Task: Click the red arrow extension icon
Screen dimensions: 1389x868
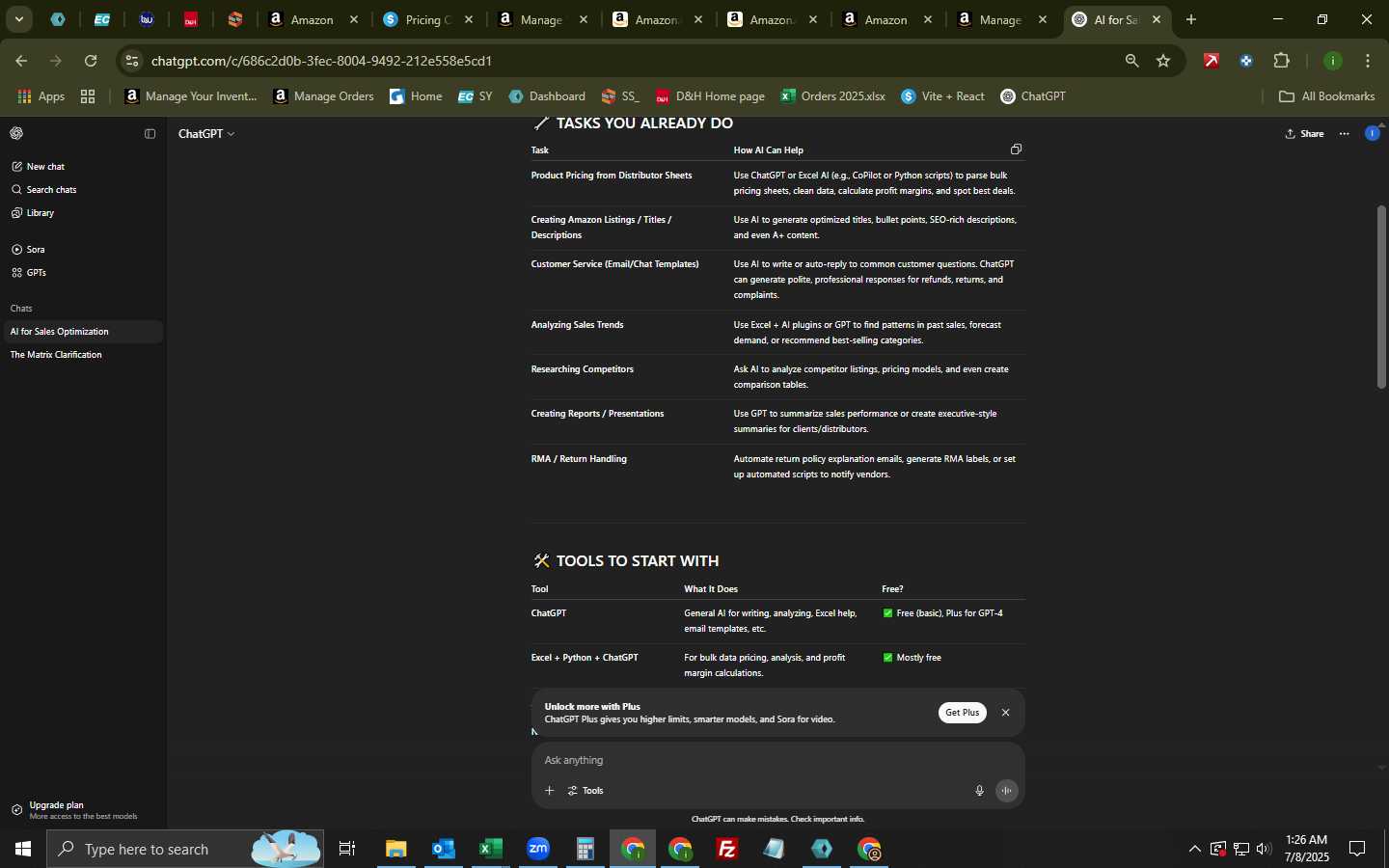Action: (1212, 61)
